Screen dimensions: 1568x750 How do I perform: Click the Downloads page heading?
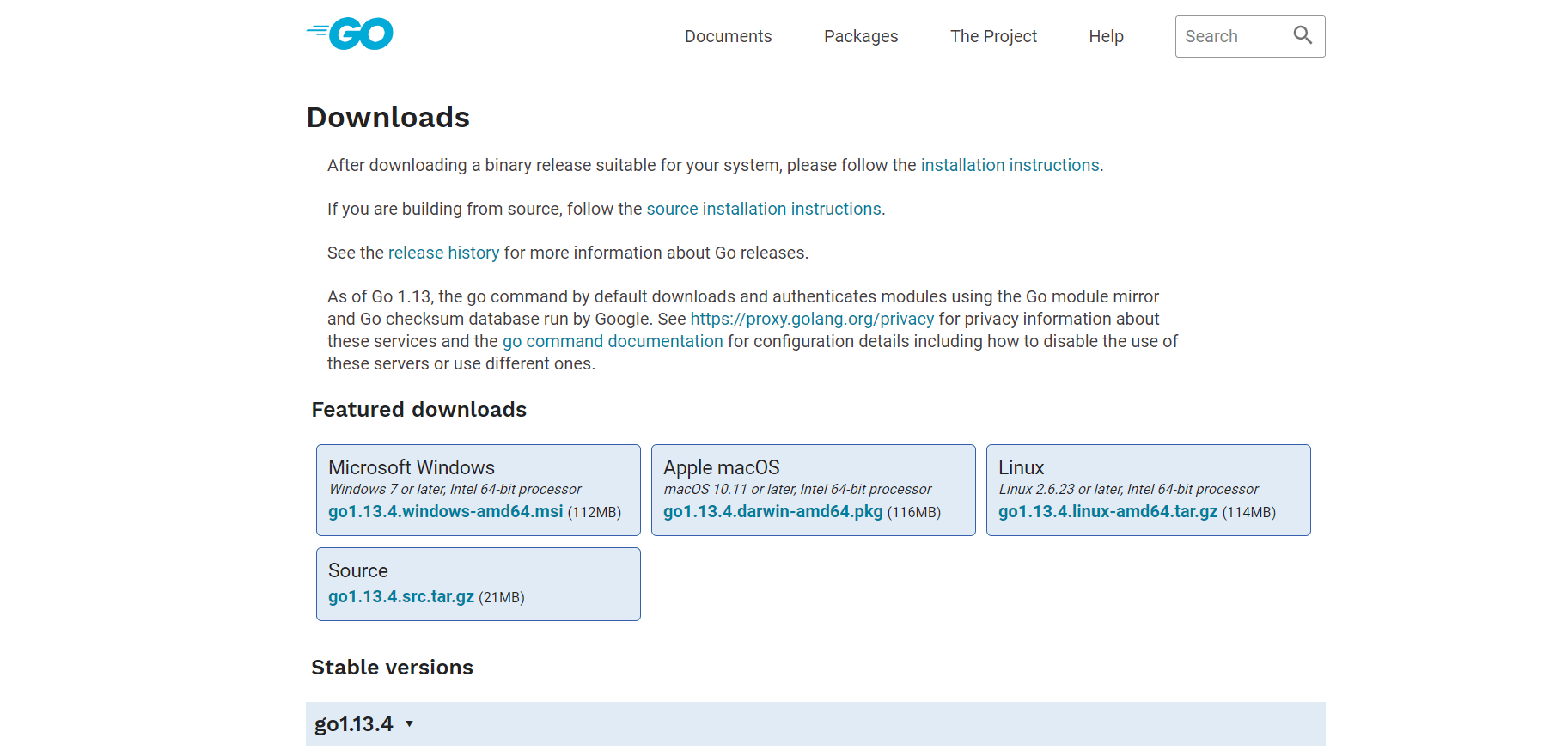[x=388, y=117]
